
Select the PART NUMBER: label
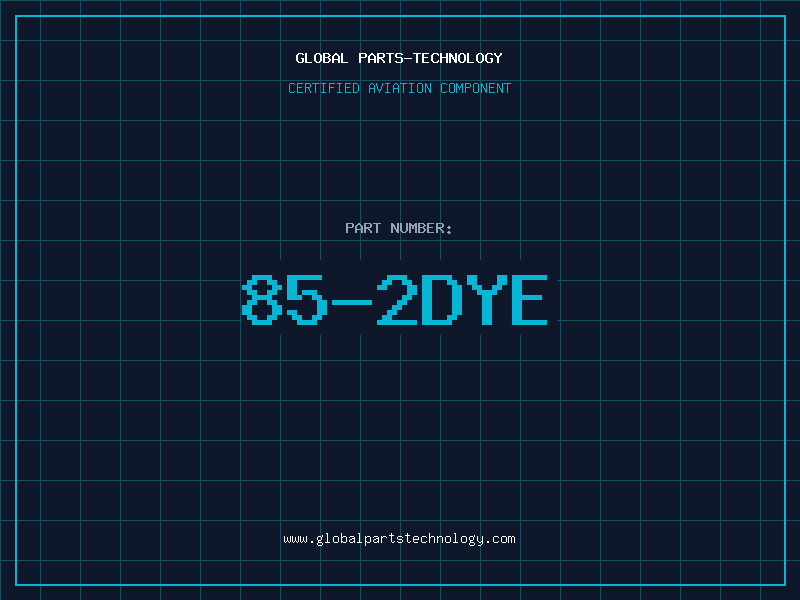pyautogui.click(x=399, y=229)
